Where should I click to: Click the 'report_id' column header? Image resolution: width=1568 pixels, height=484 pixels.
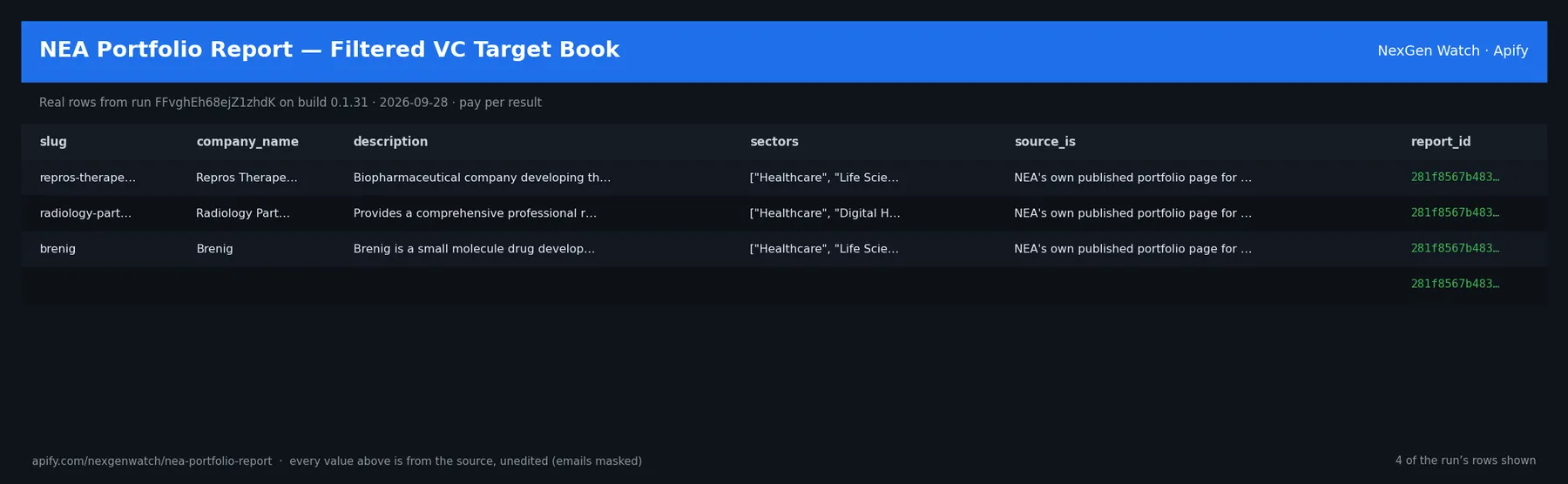click(x=1441, y=142)
